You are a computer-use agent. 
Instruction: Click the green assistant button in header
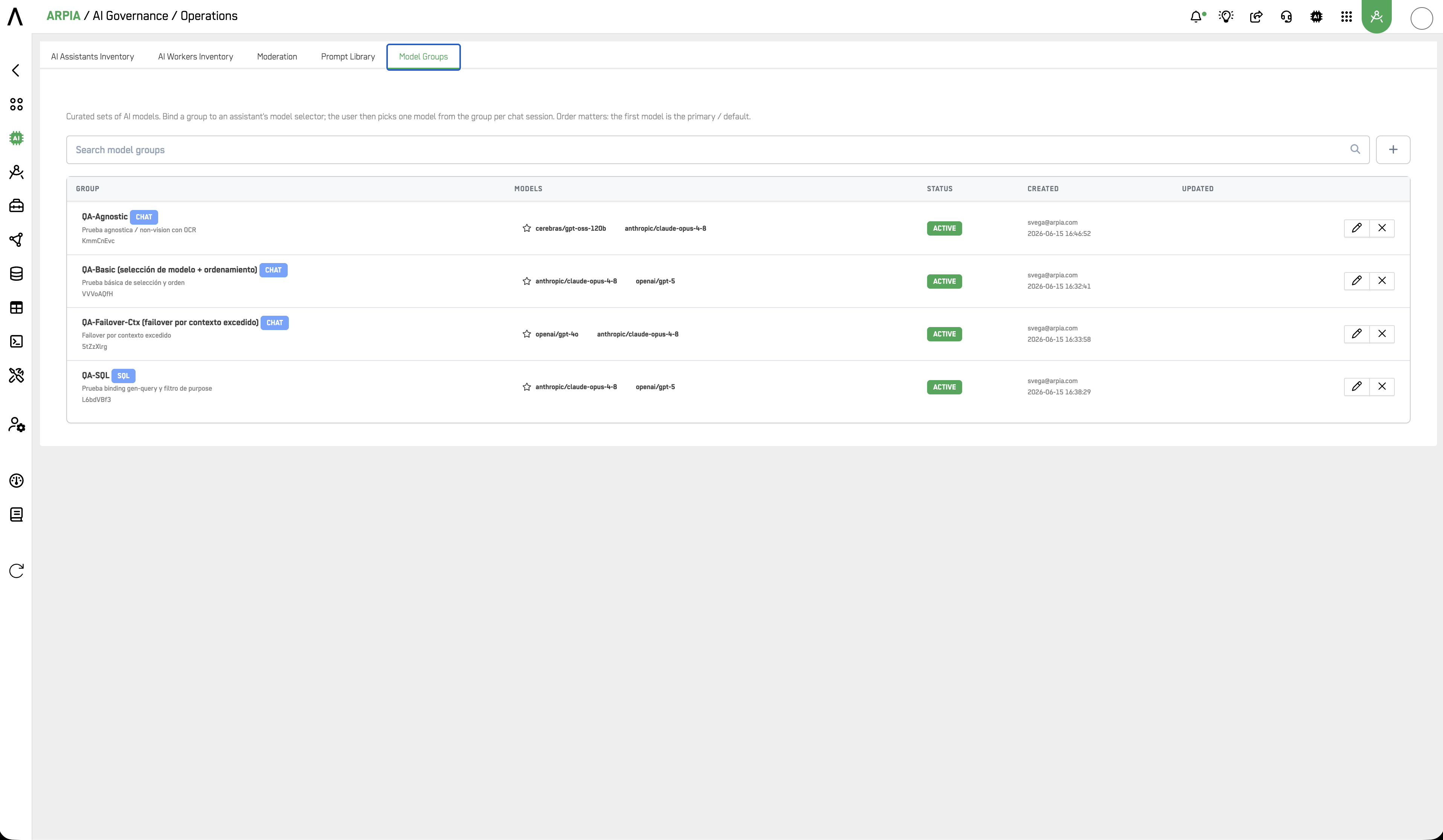[x=1377, y=17]
